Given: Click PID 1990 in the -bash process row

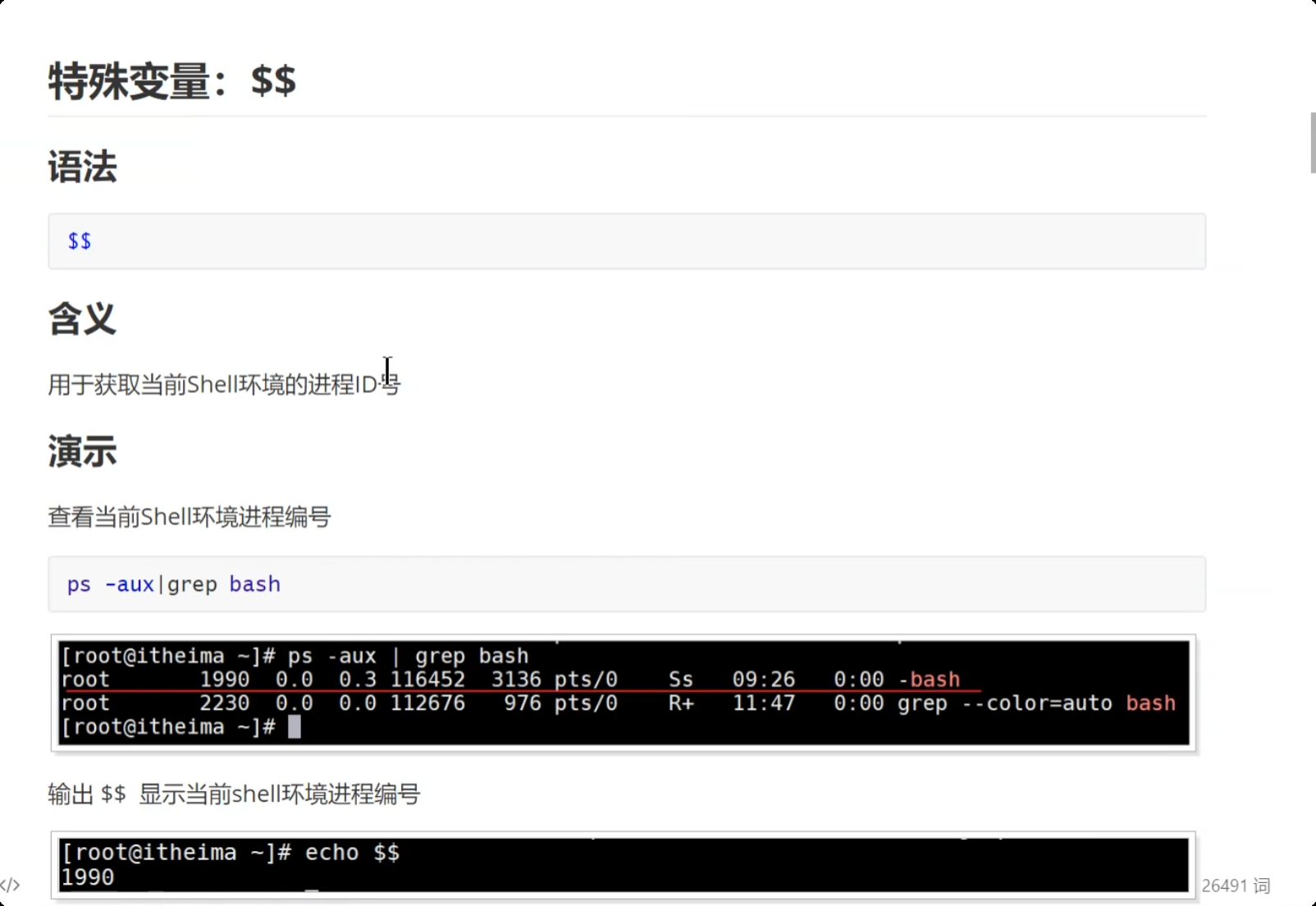Looking at the screenshot, I should 225,679.
